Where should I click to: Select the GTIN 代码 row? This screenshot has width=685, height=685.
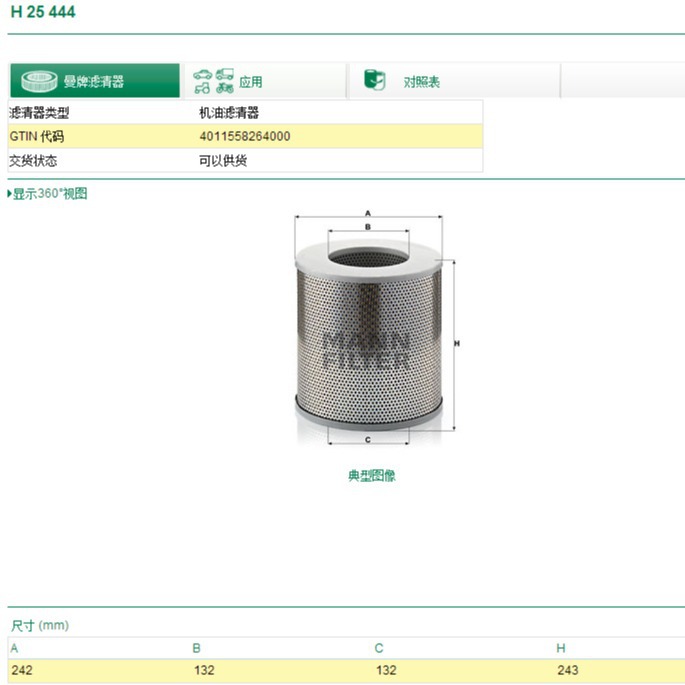(245, 136)
